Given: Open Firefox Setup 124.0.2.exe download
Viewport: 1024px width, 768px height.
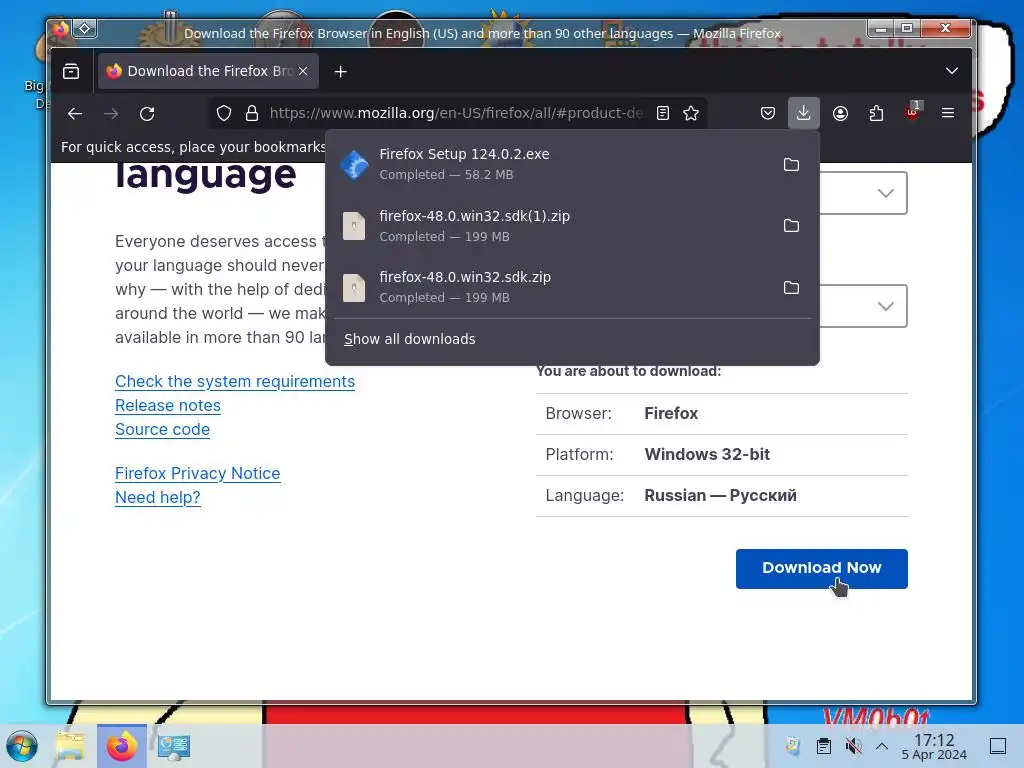Looking at the screenshot, I should click(555, 164).
